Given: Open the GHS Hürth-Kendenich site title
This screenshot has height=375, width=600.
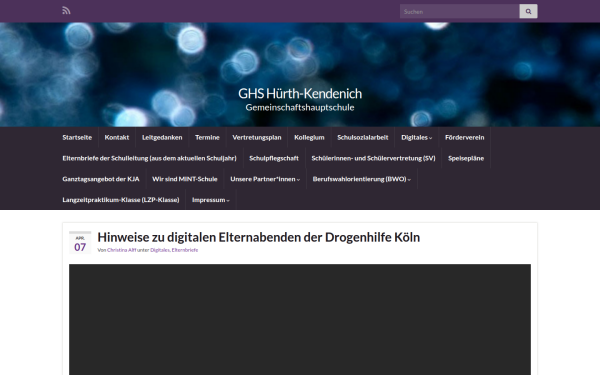Looking at the screenshot, I should (300, 93).
